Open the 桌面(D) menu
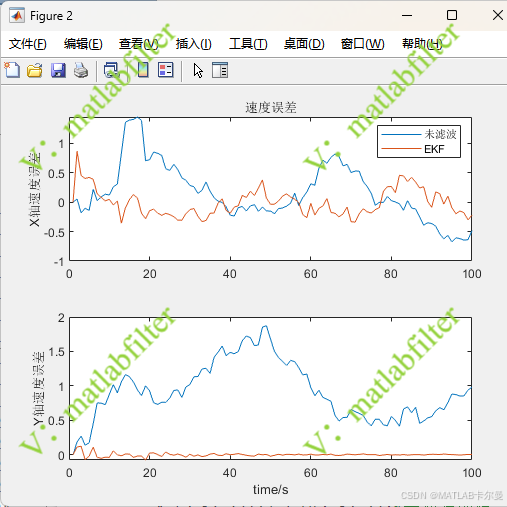Viewport: 507px width, 507px height. 304,44
